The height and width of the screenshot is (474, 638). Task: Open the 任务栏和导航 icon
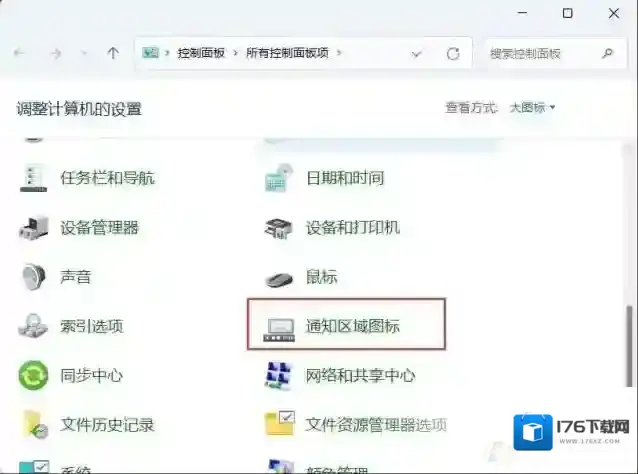[x=34, y=178]
